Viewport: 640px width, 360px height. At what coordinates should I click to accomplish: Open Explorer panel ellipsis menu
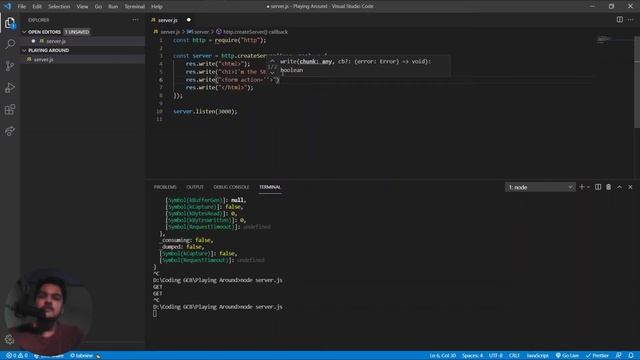pos(136,20)
